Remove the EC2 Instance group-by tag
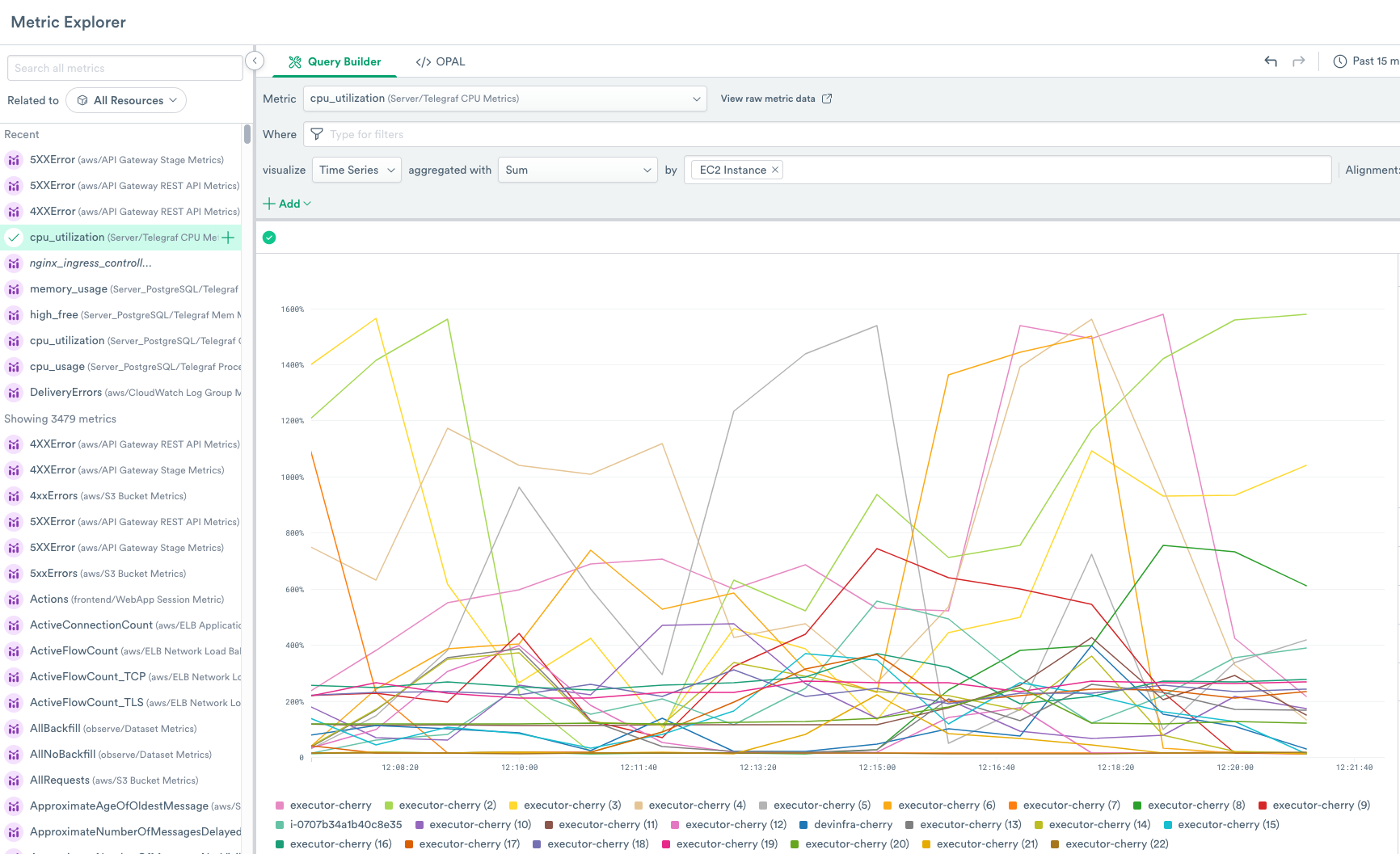 (775, 170)
